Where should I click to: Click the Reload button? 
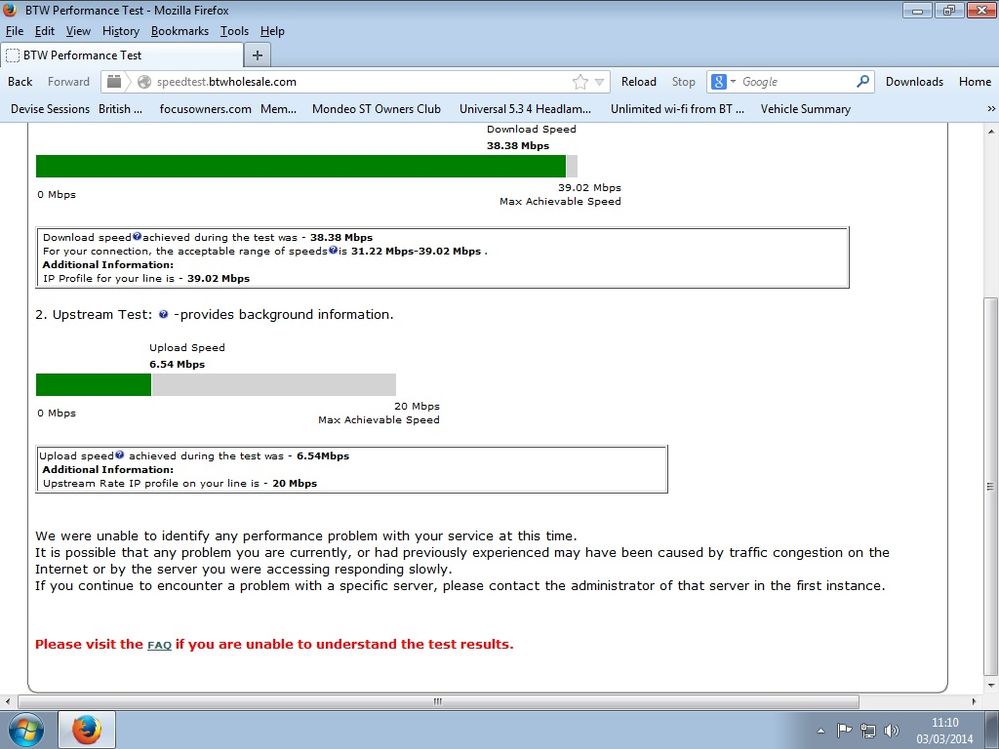click(x=638, y=82)
